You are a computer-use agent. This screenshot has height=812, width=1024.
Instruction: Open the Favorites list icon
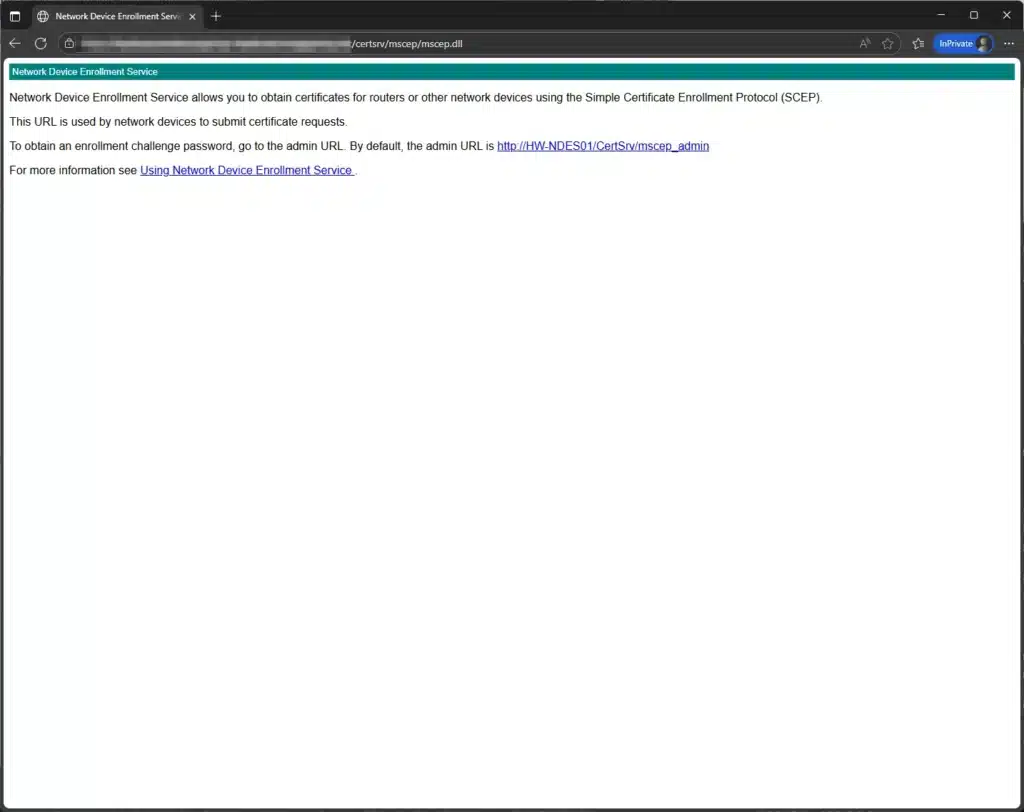pos(918,44)
